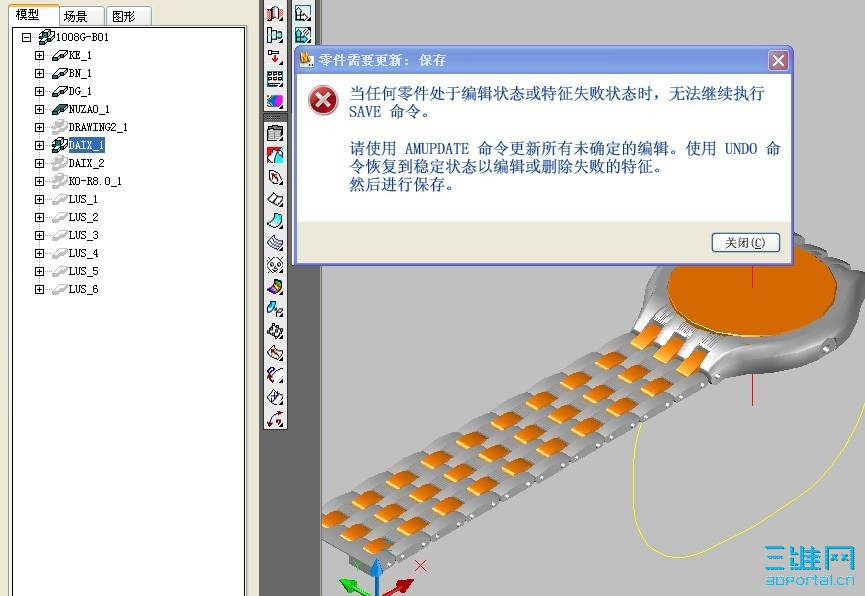The width and height of the screenshot is (865, 596).
Task: Expand the DRAWING2_1 tree node
Action: (x=39, y=127)
